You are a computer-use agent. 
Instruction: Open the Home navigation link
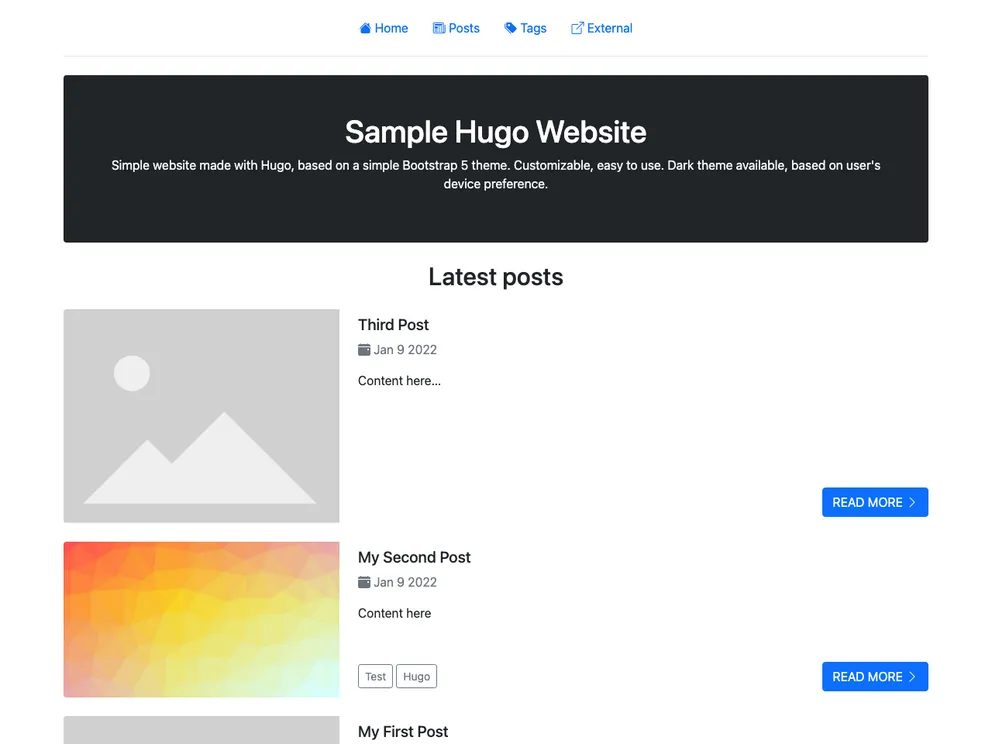[391, 28]
